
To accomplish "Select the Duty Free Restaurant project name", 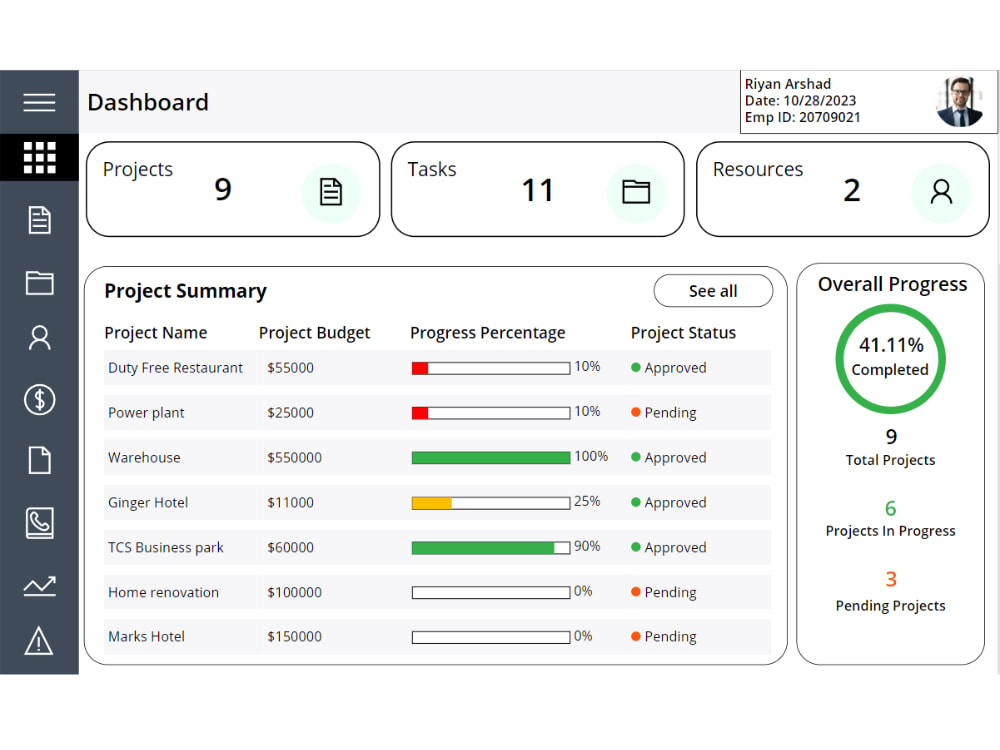I will [x=175, y=367].
